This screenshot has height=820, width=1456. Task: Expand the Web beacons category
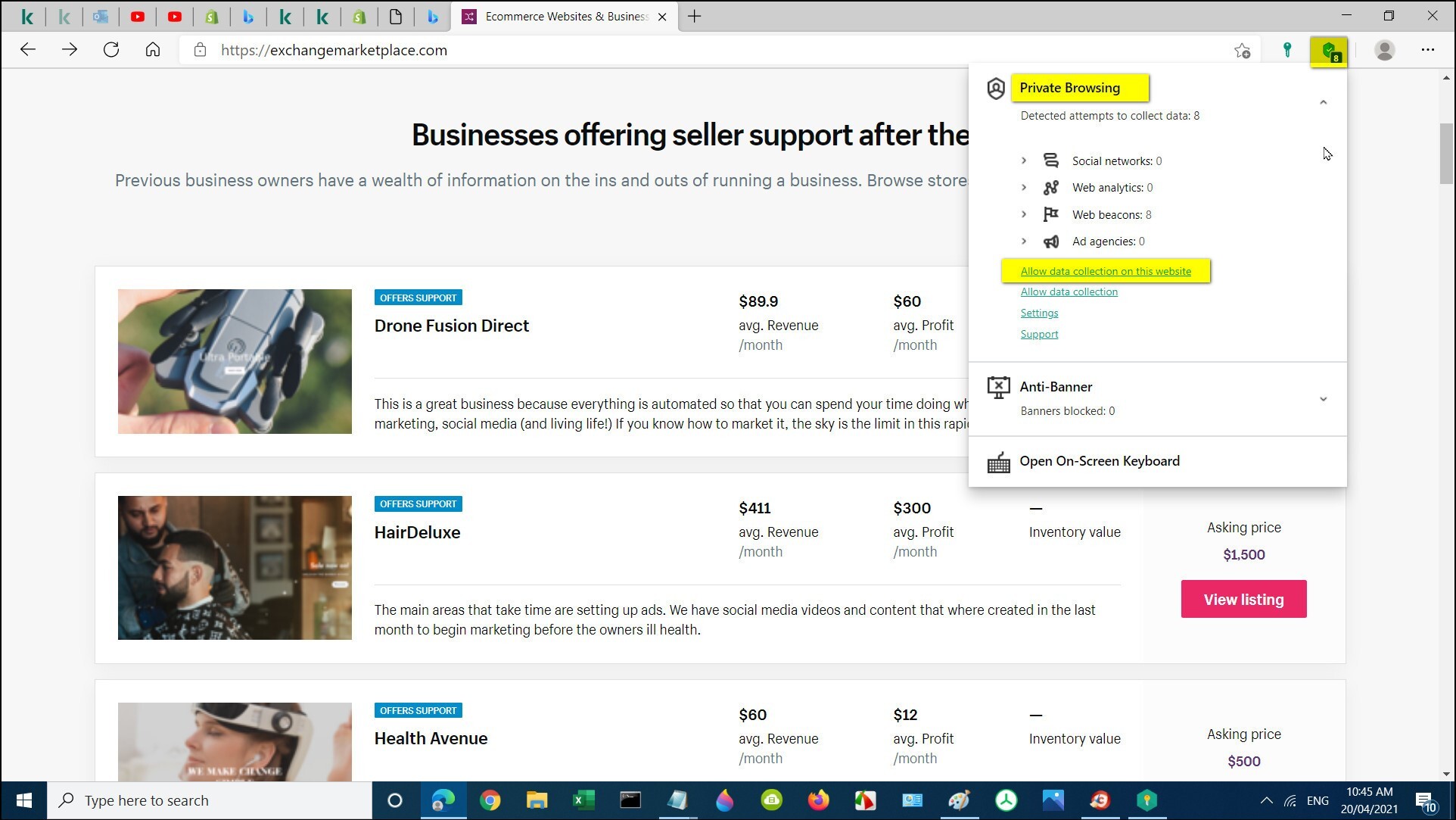pyautogui.click(x=1024, y=214)
